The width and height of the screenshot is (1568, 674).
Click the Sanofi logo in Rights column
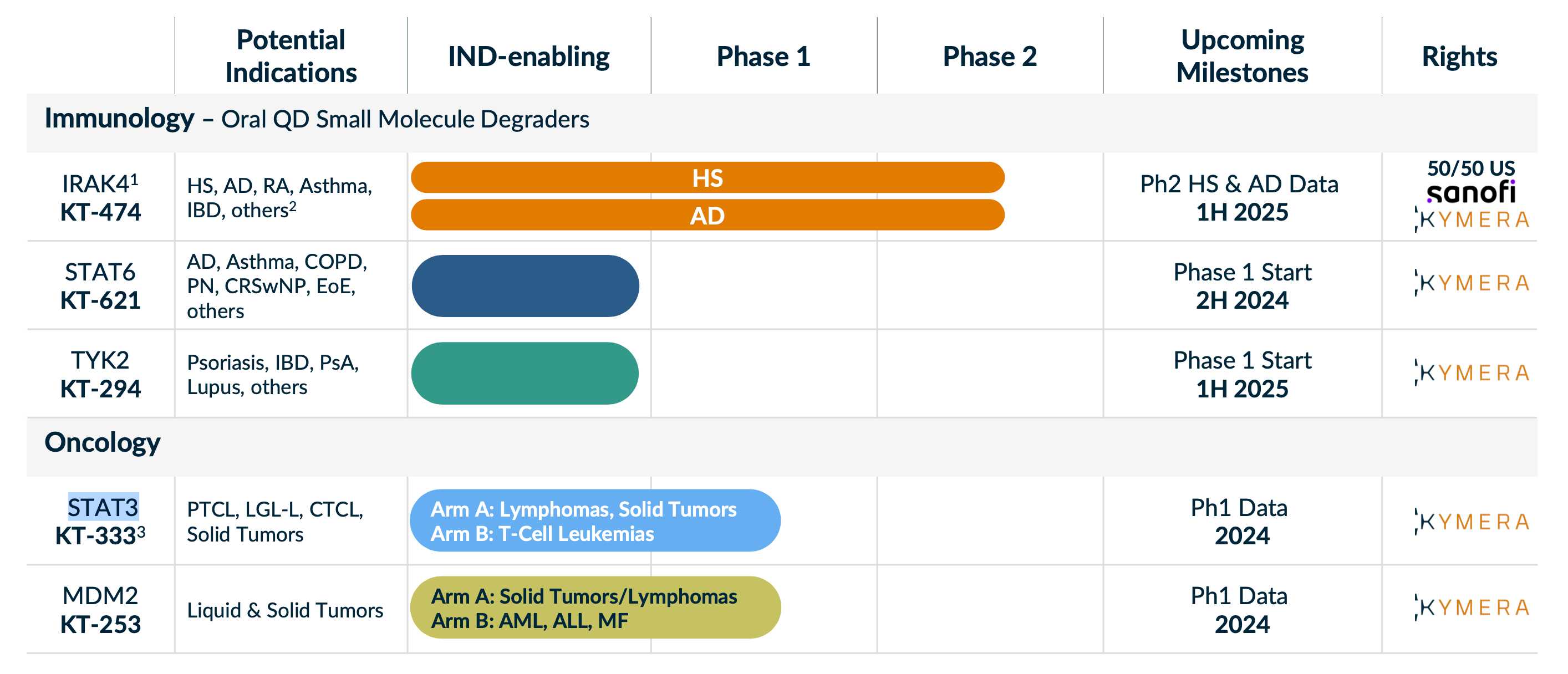coord(1470,193)
